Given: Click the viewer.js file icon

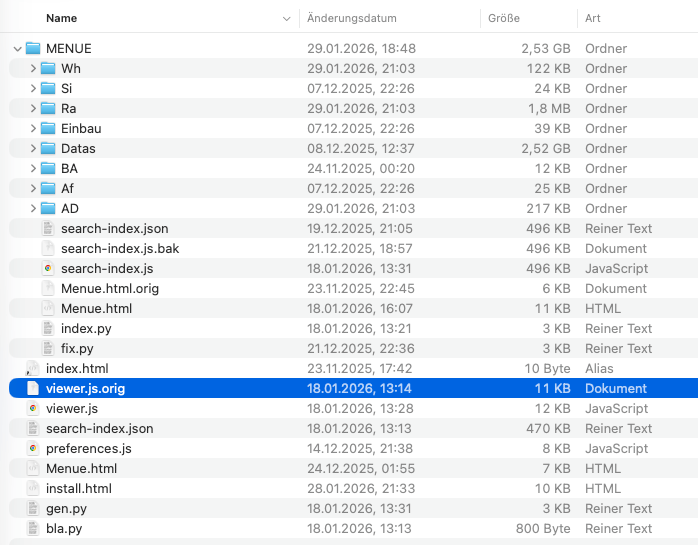Looking at the screenshot, I should click(33, 408).
